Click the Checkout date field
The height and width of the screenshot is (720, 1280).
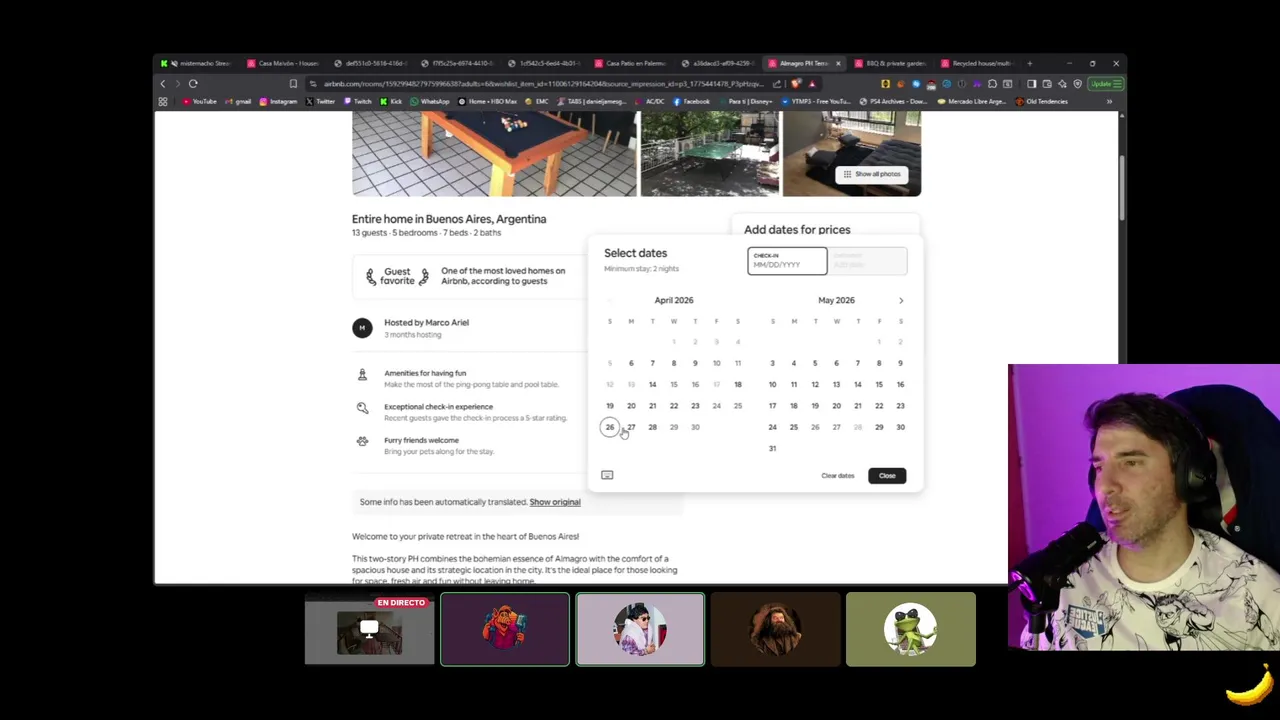click(x=867, y=261)
